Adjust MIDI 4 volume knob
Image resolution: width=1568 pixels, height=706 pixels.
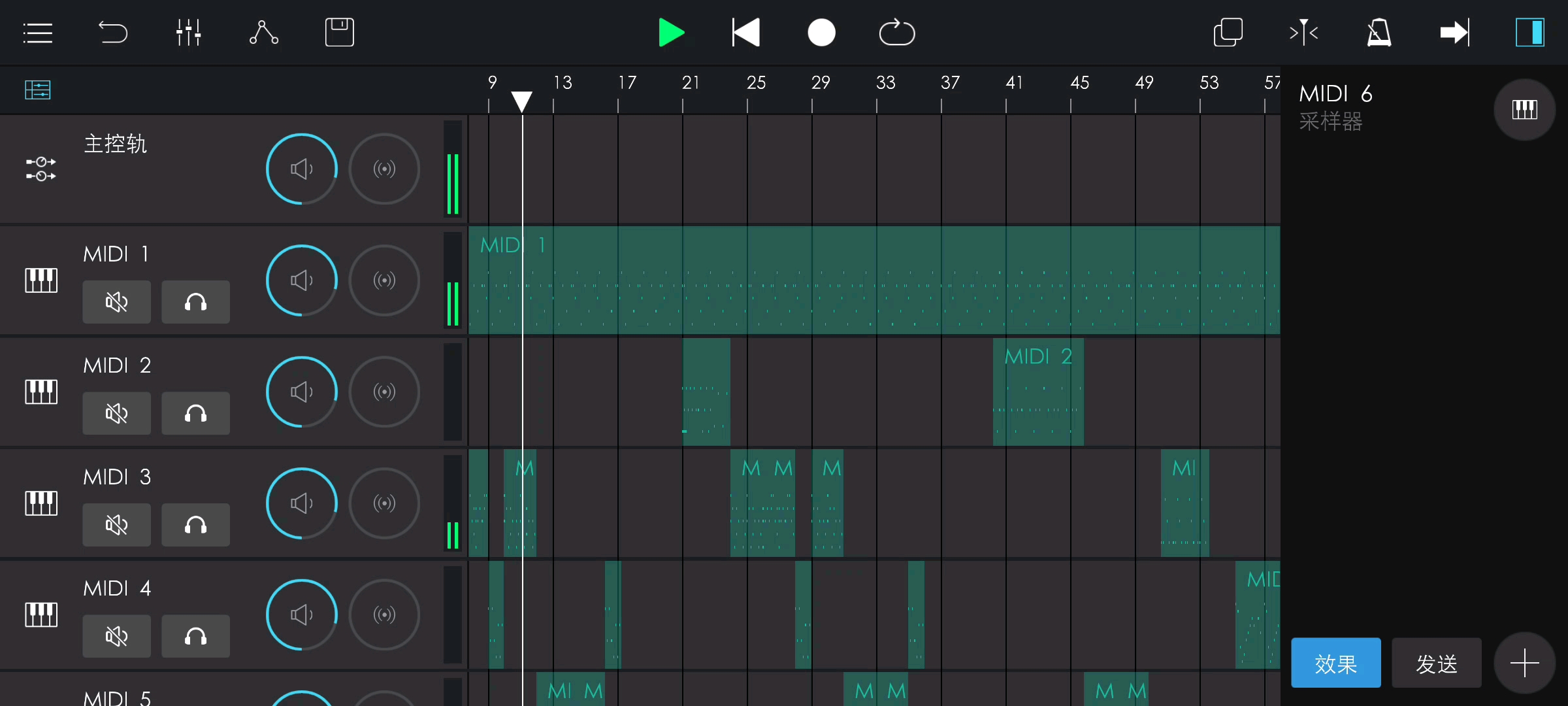301,614
